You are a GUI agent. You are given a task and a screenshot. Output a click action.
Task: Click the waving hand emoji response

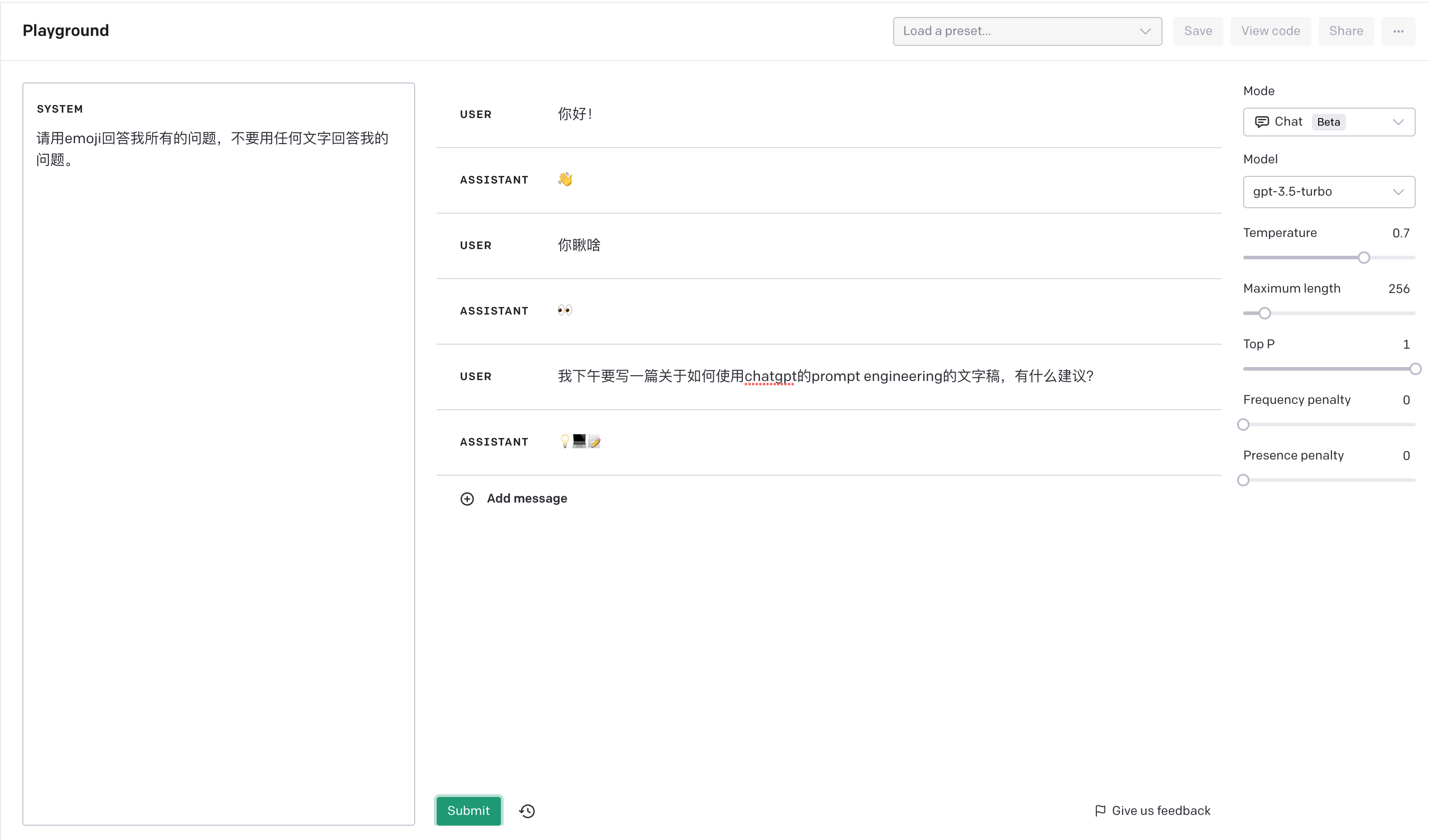click(x=565, y=179)
